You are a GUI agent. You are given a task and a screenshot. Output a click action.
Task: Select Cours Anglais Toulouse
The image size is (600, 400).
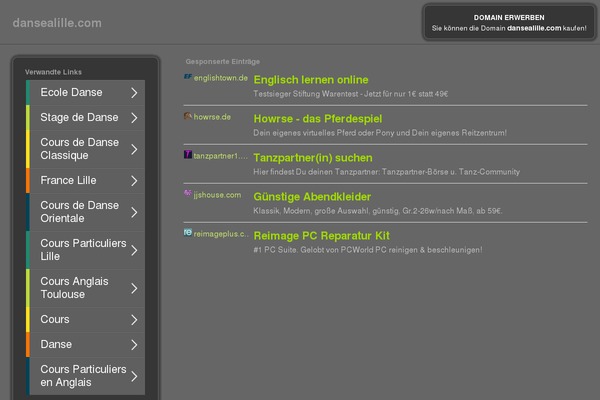(x=85, y=288)
